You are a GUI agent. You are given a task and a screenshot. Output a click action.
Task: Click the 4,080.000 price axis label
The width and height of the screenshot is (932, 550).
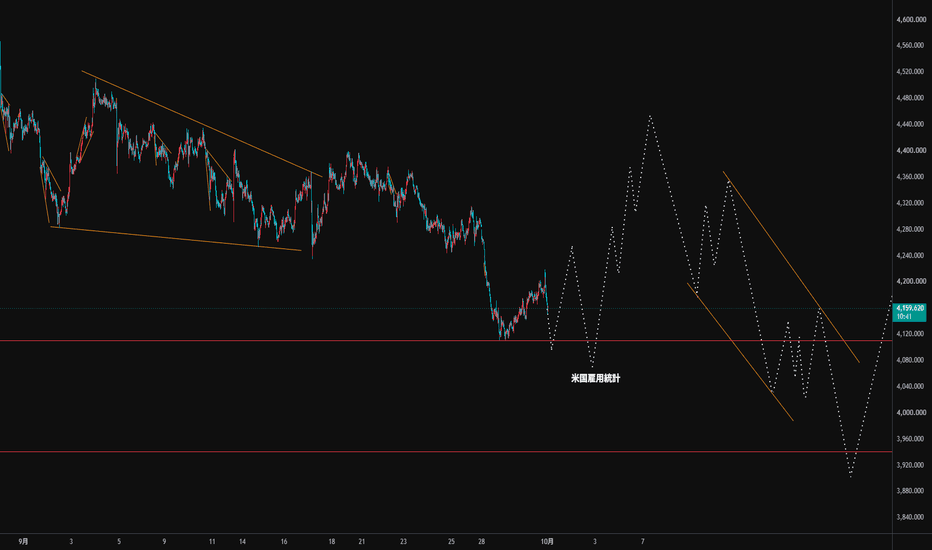tap(910, 360)
